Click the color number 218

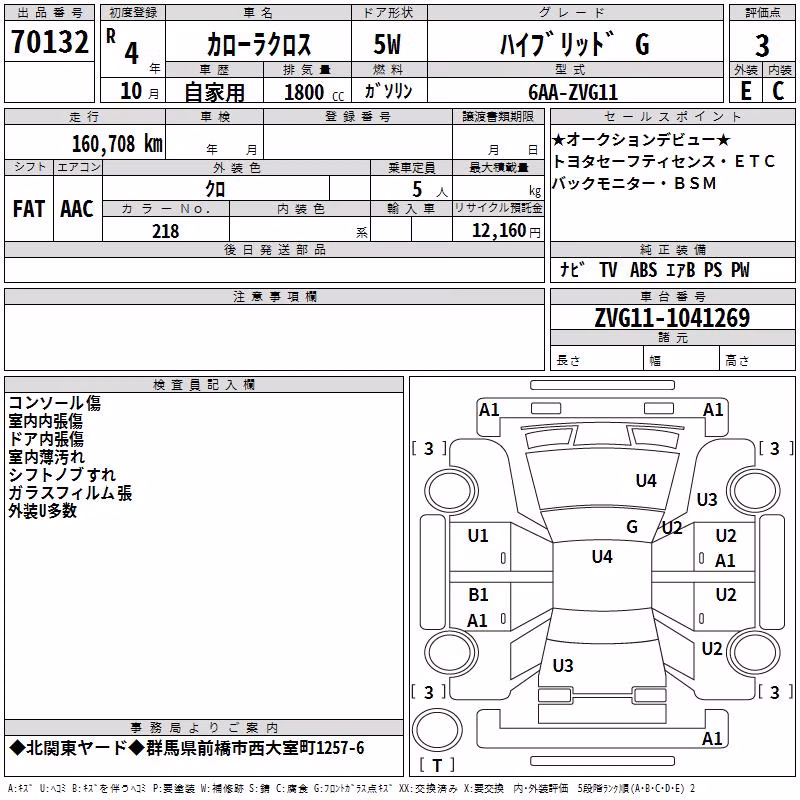click(166, 231)
